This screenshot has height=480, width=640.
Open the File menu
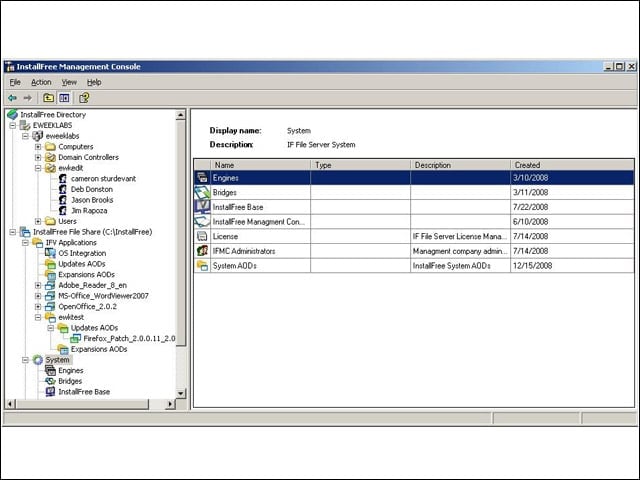click(15, 82)
